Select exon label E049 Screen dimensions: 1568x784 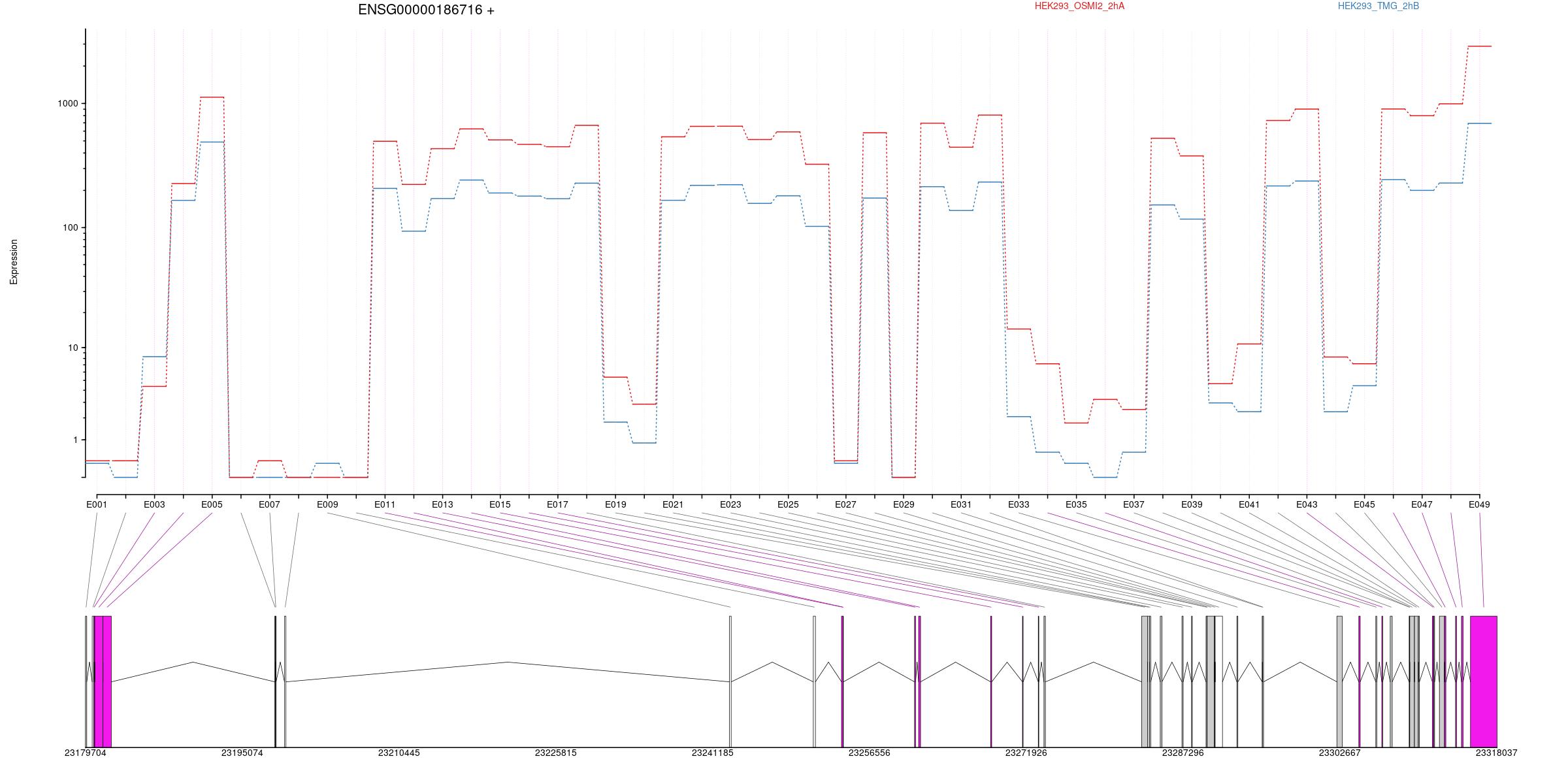(x=1479, y=504)
